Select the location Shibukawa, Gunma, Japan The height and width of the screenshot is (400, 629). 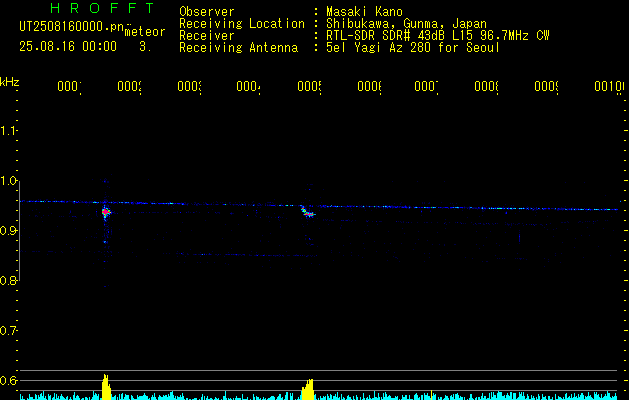(406, 24)
